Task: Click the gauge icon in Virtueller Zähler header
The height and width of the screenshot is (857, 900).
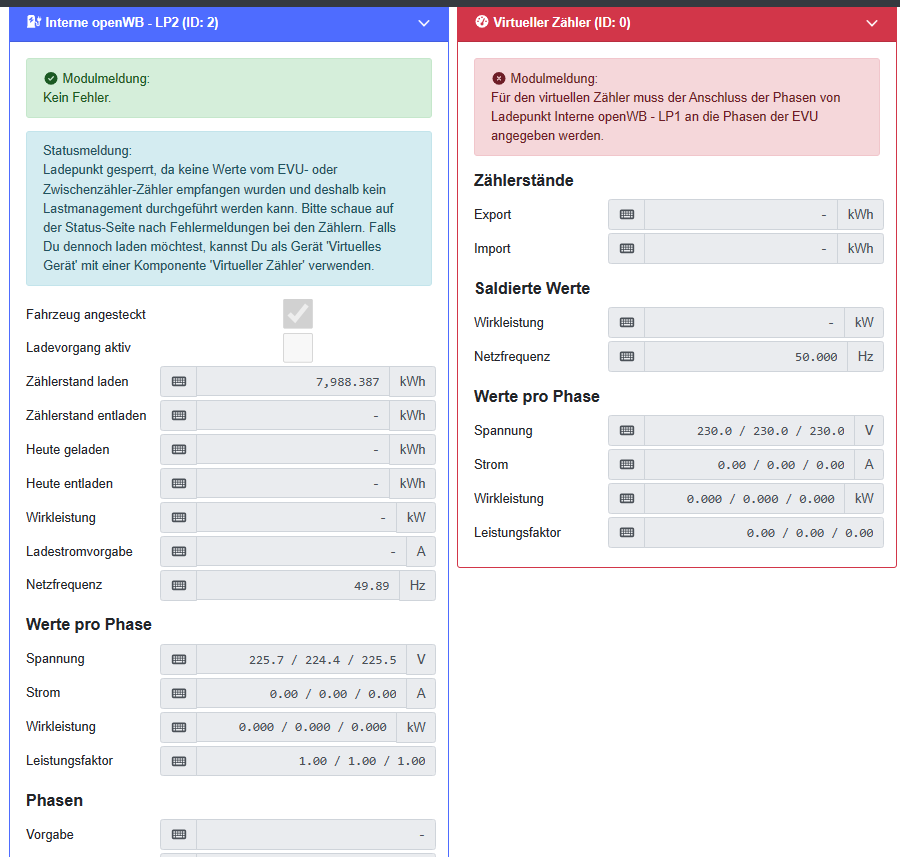Action: (482, 22)
